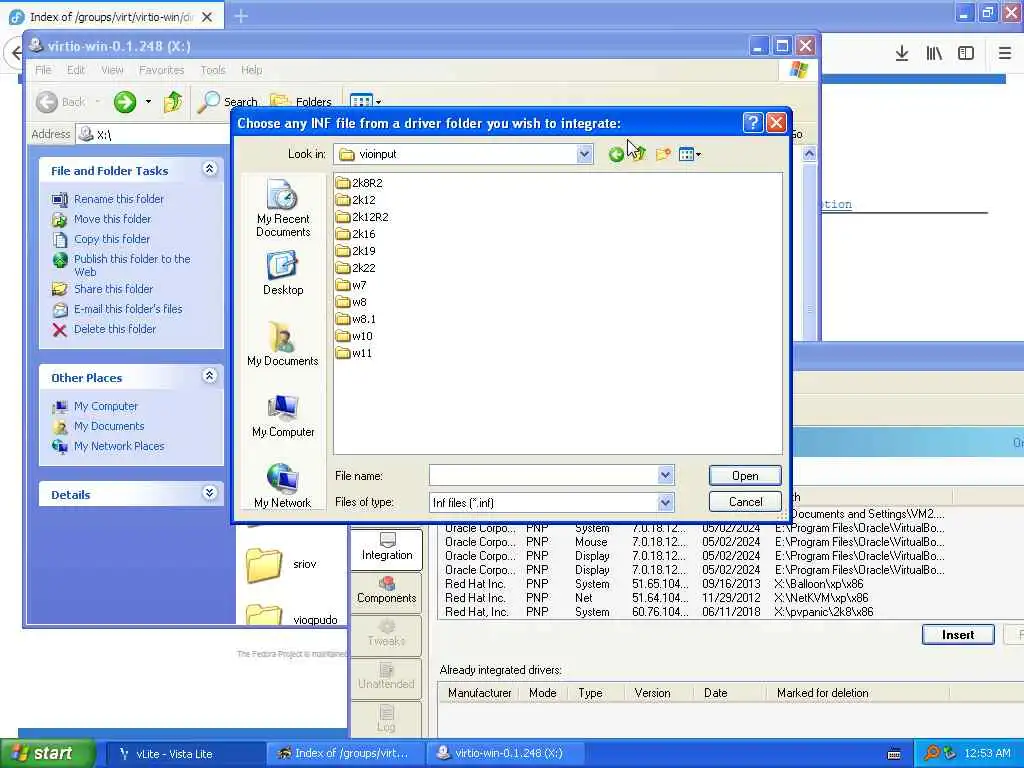Open Forward history dropdown arrow in Explorer
Screen dimensions: 1024x768
(x=148, y=102)
